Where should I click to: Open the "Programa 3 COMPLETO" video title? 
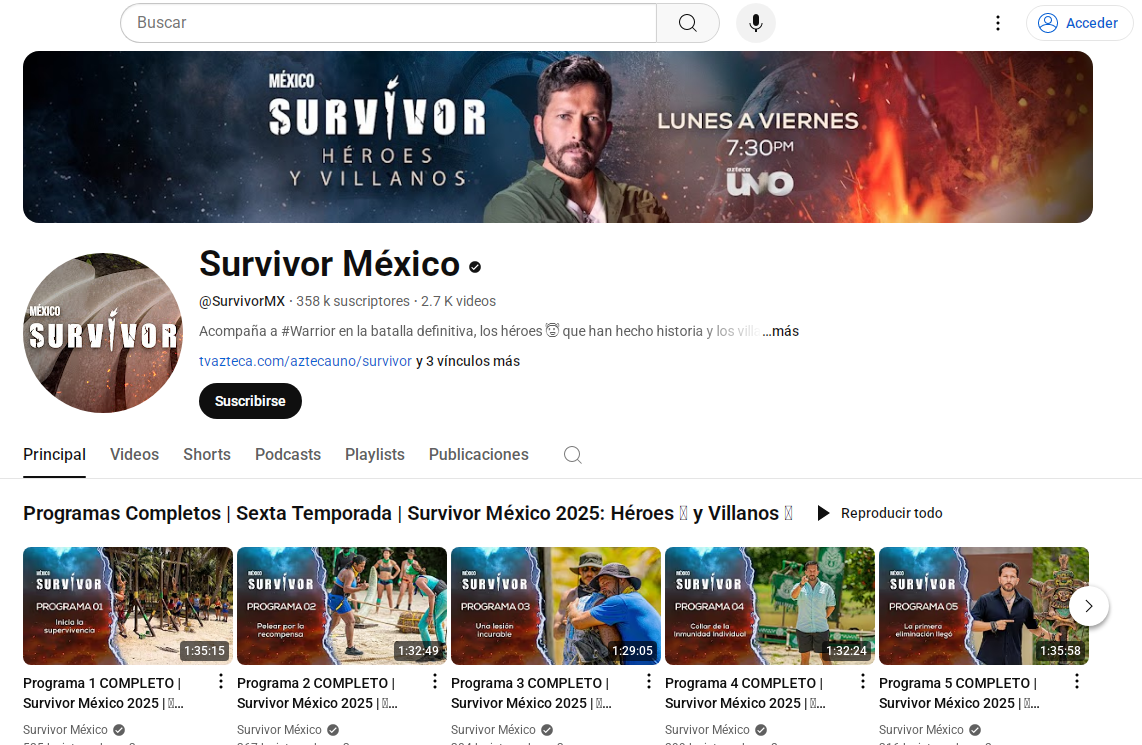tap(532, 693)
